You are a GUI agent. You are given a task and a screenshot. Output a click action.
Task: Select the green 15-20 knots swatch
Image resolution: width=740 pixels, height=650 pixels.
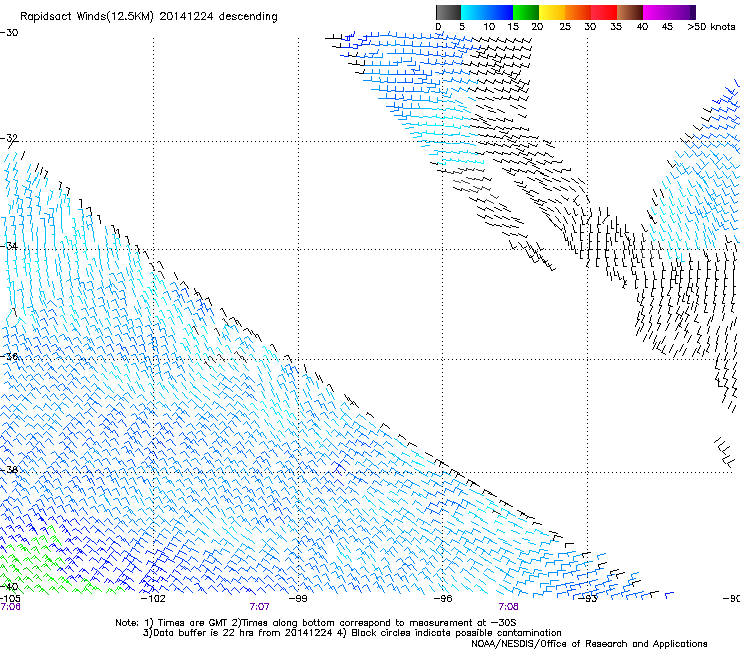pyautogui.click(x=526, y=12)
